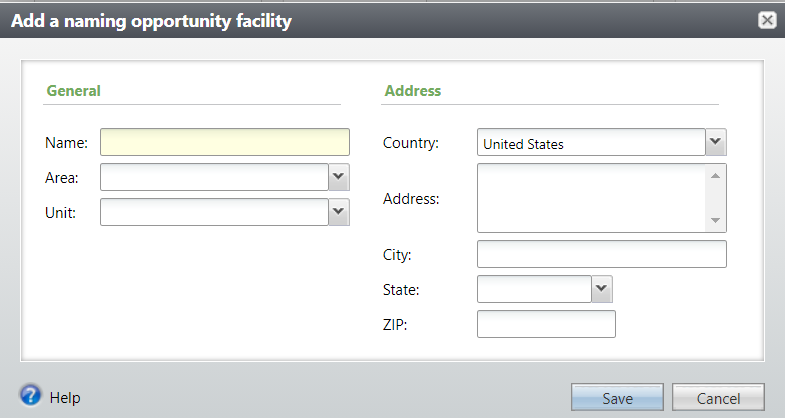Click into the ZIP text field

546,324
